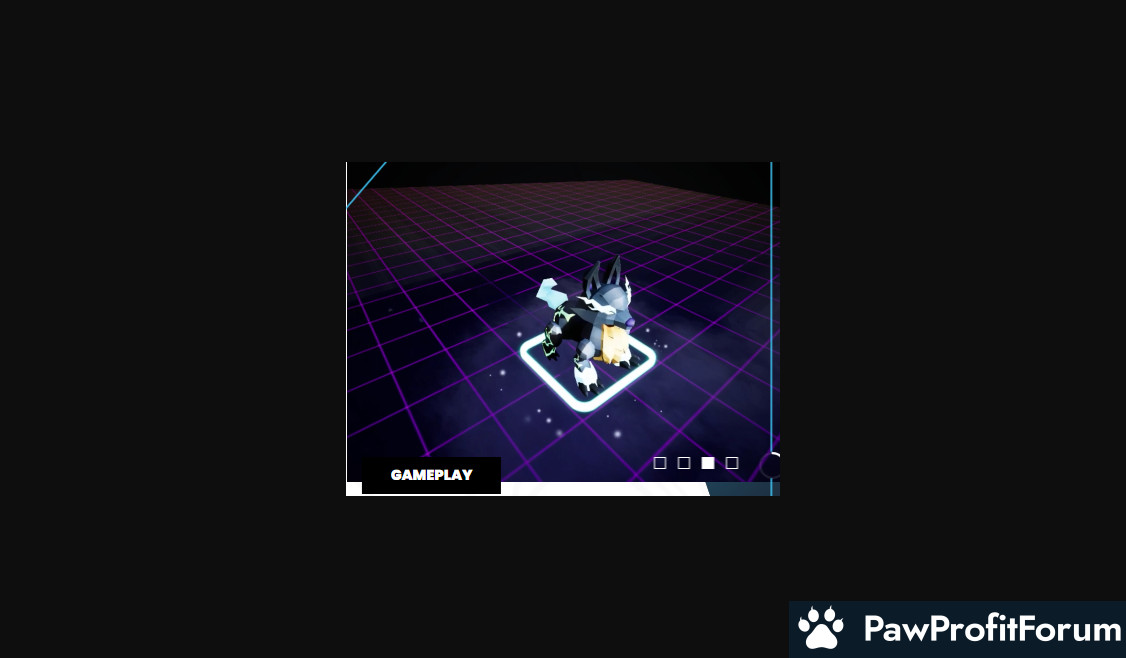Select the second slide indicator square

click(684, 463)
